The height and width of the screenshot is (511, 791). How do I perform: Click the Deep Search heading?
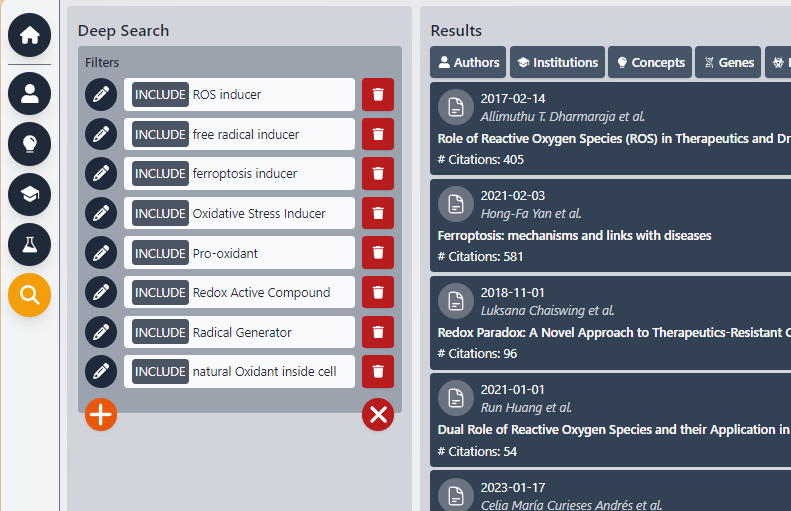[x=124, y=31]
